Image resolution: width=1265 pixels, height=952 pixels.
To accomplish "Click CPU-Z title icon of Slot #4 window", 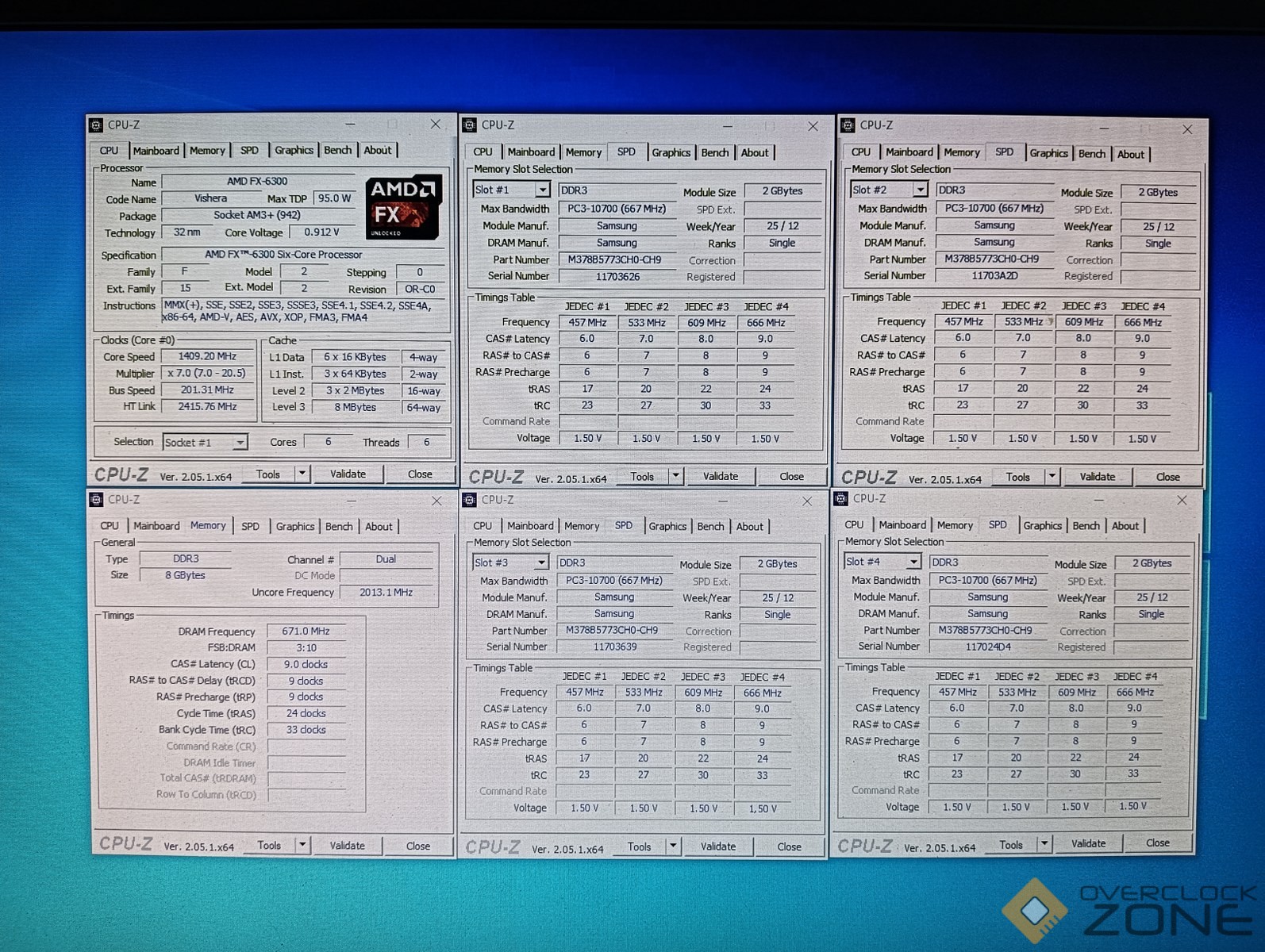I will 841,499.
